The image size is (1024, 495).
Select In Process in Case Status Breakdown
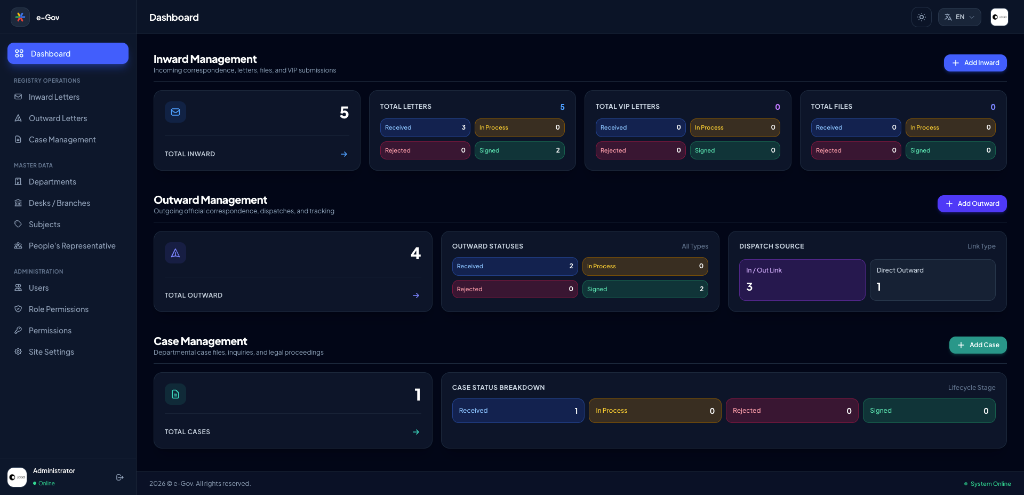[655, 411]
